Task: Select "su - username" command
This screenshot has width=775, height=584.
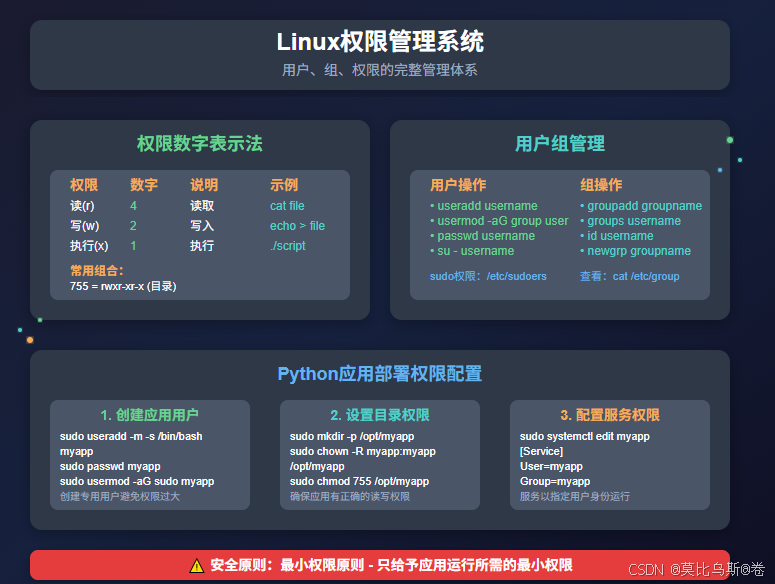Action: tap(472, 251)
